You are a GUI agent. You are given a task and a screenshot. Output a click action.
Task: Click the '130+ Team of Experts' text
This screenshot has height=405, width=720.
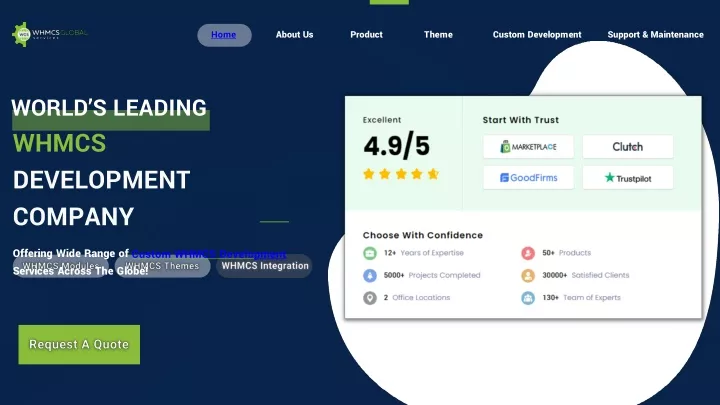(581, 298)
